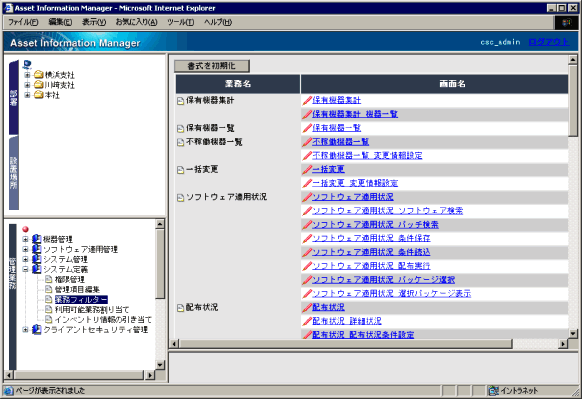582x399 pixels.
Task: Click the Internet Explorer icon in title bar
Action: [9, 8]
